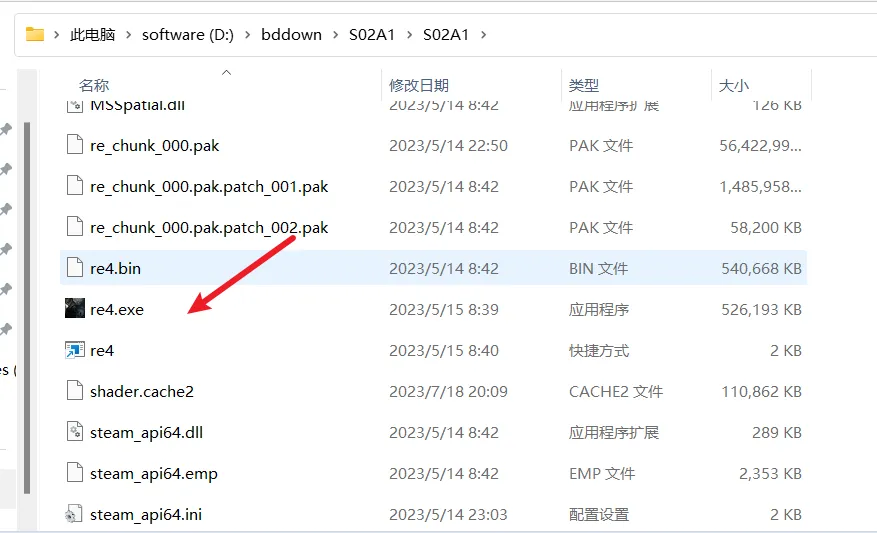Go to bddown folder in breadcrumb
This screenshot has width=877, height=533.
click(x=291, y=35)
